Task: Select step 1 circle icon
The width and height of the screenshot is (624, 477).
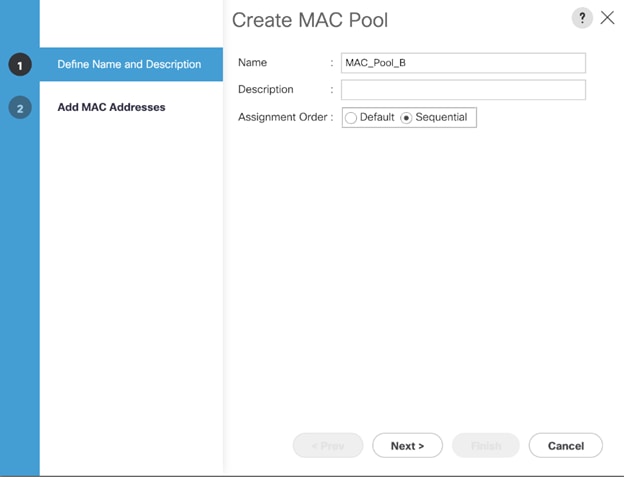Action: [20, 64]
